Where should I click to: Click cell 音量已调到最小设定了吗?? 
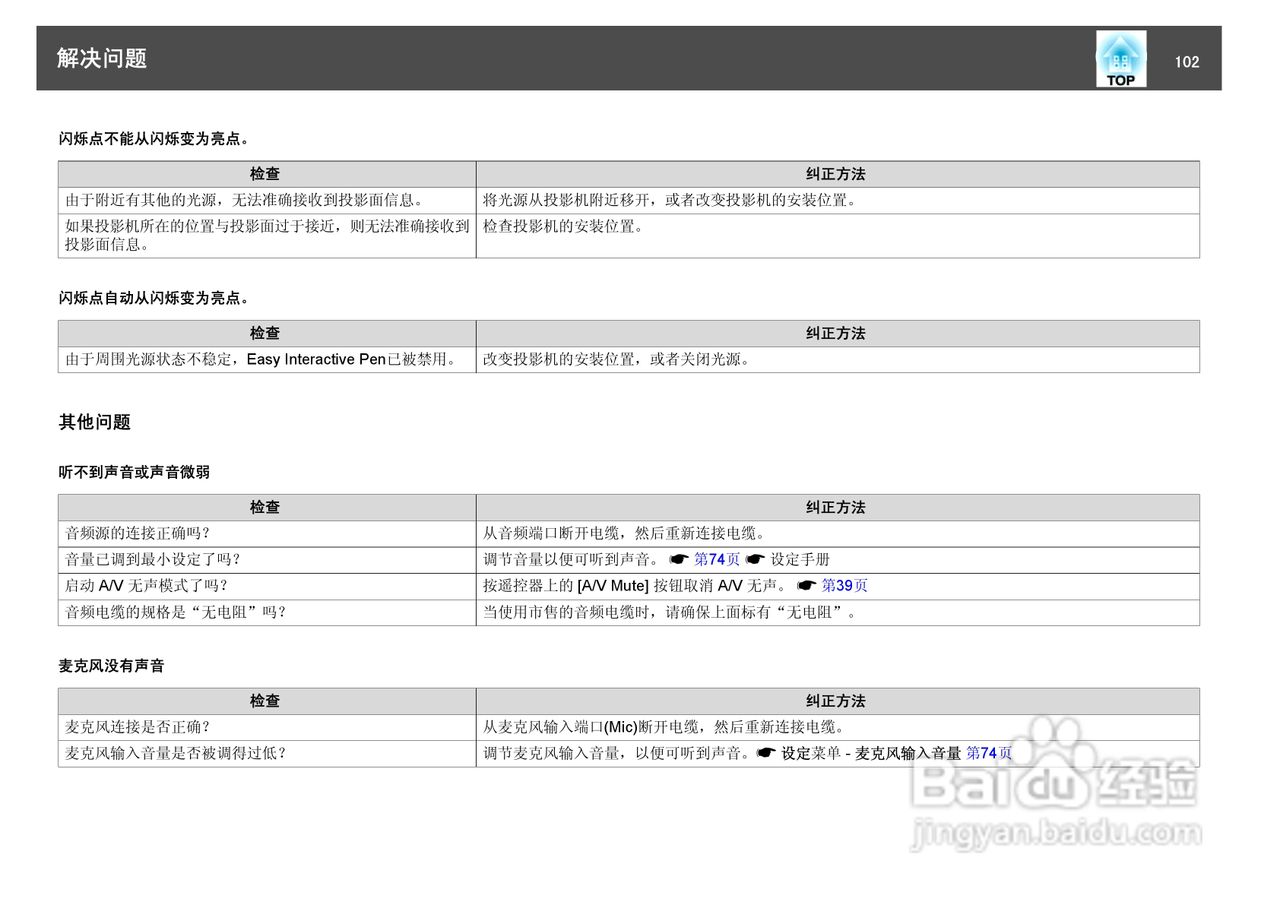(267, 560)
